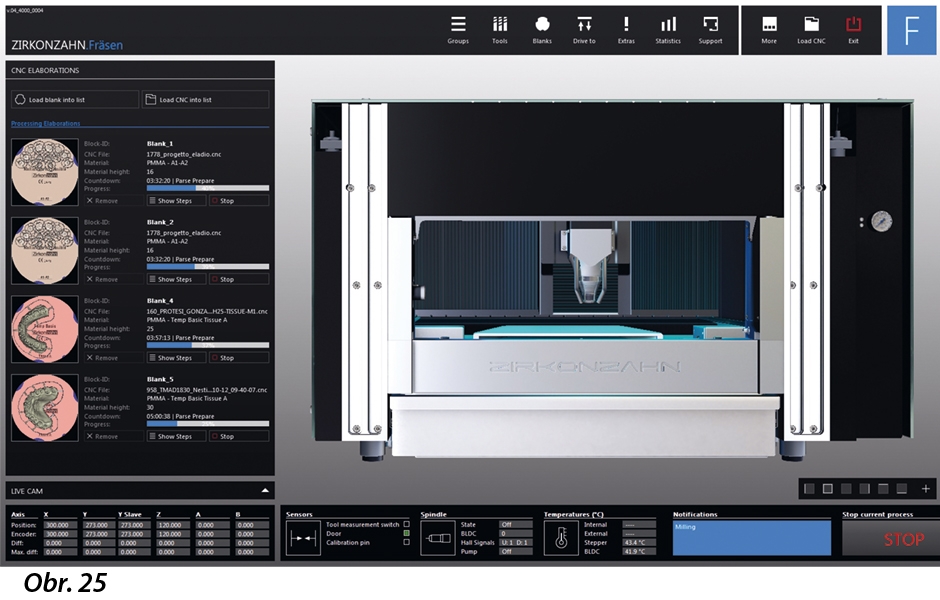Show Steps for Blank_2
The image size is (940, 600).
pyautogui.click(x=176, y=279)
